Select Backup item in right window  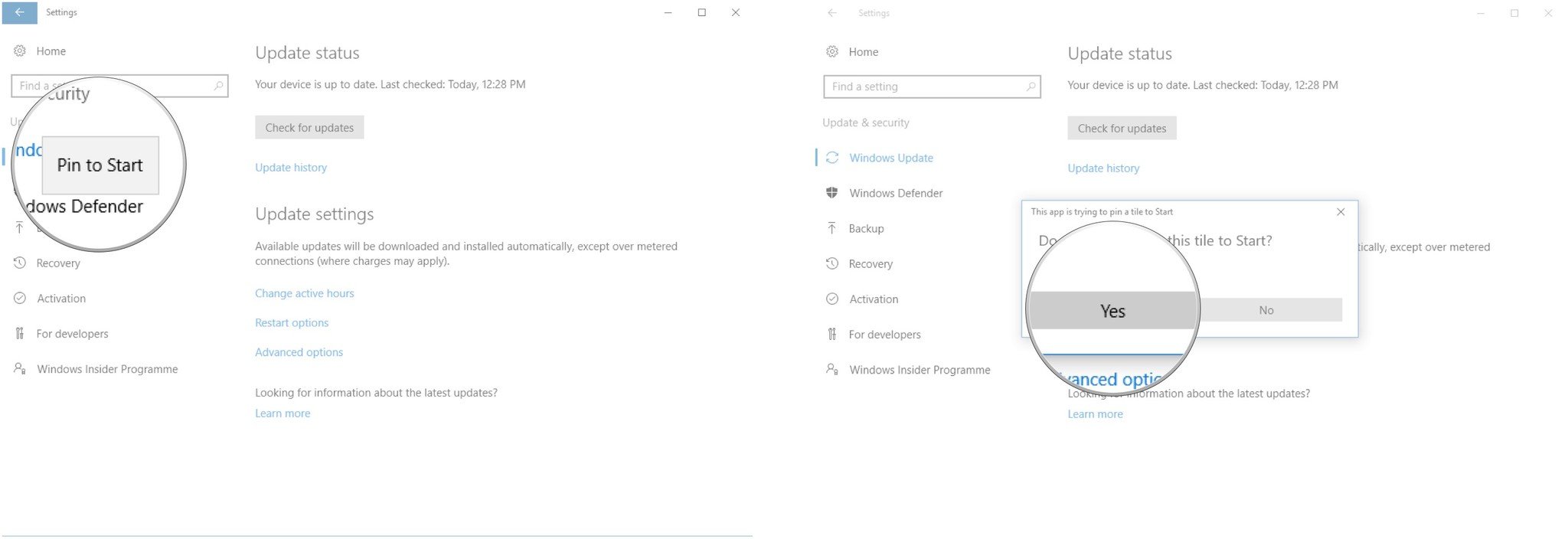pyautogui.click(x=866, y=228)
